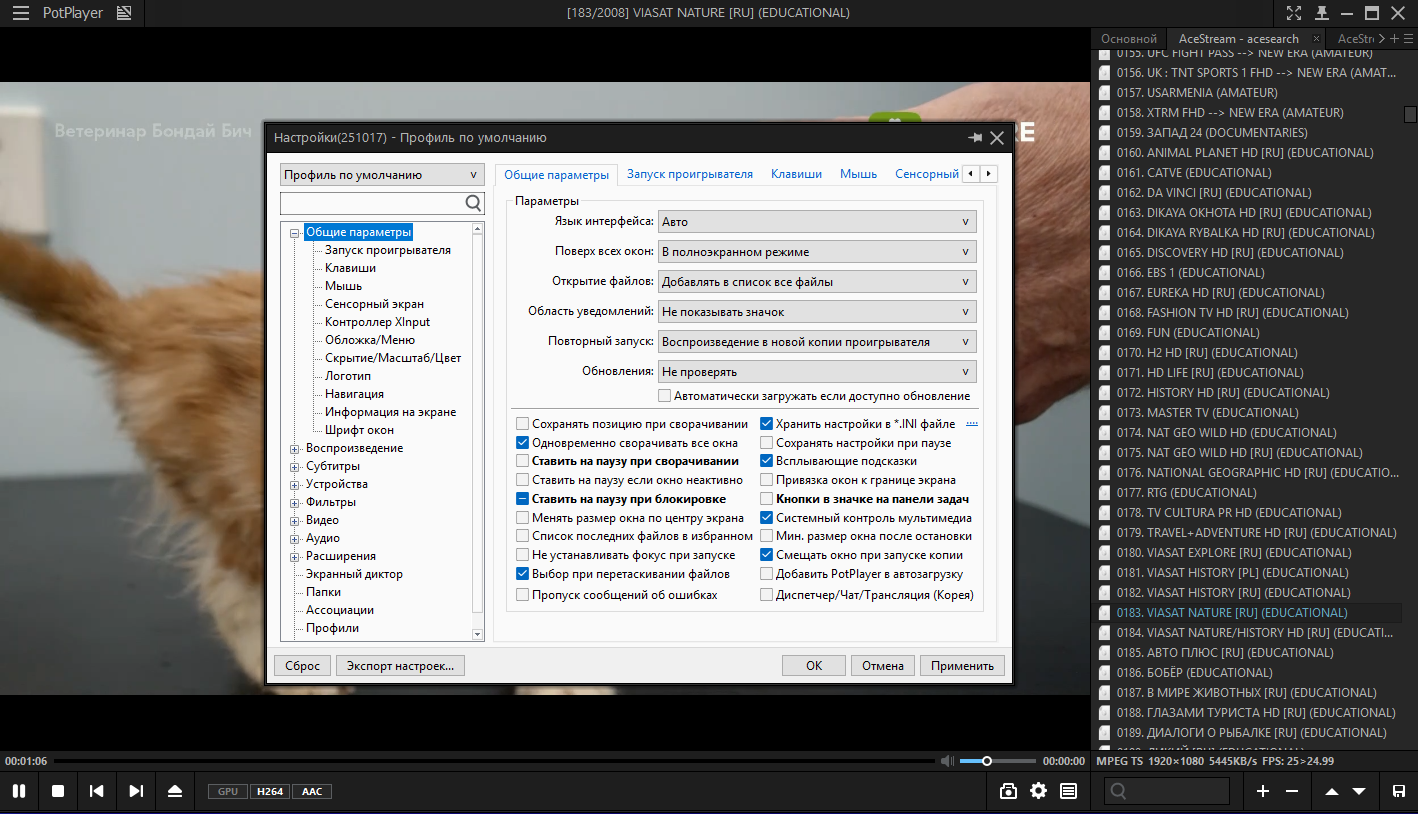The width and height of the screenshot is (1418, 814).
Task: Uncheck 'Одновременно сворачивать все окна'
Action: 523,443
